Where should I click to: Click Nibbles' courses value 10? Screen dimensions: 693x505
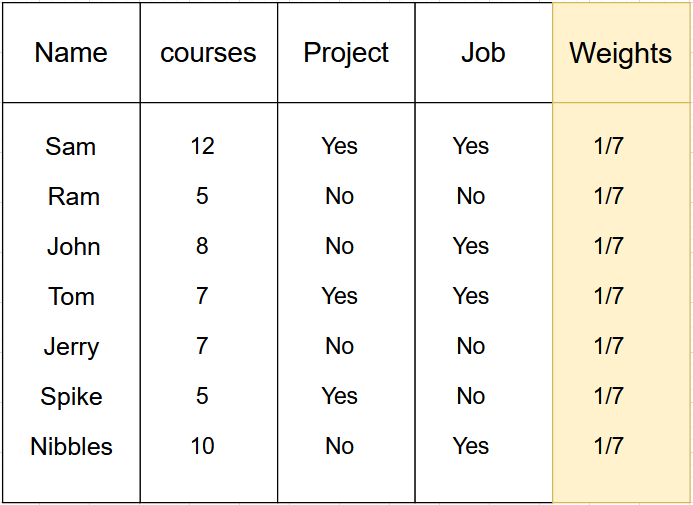pos(203,446)
